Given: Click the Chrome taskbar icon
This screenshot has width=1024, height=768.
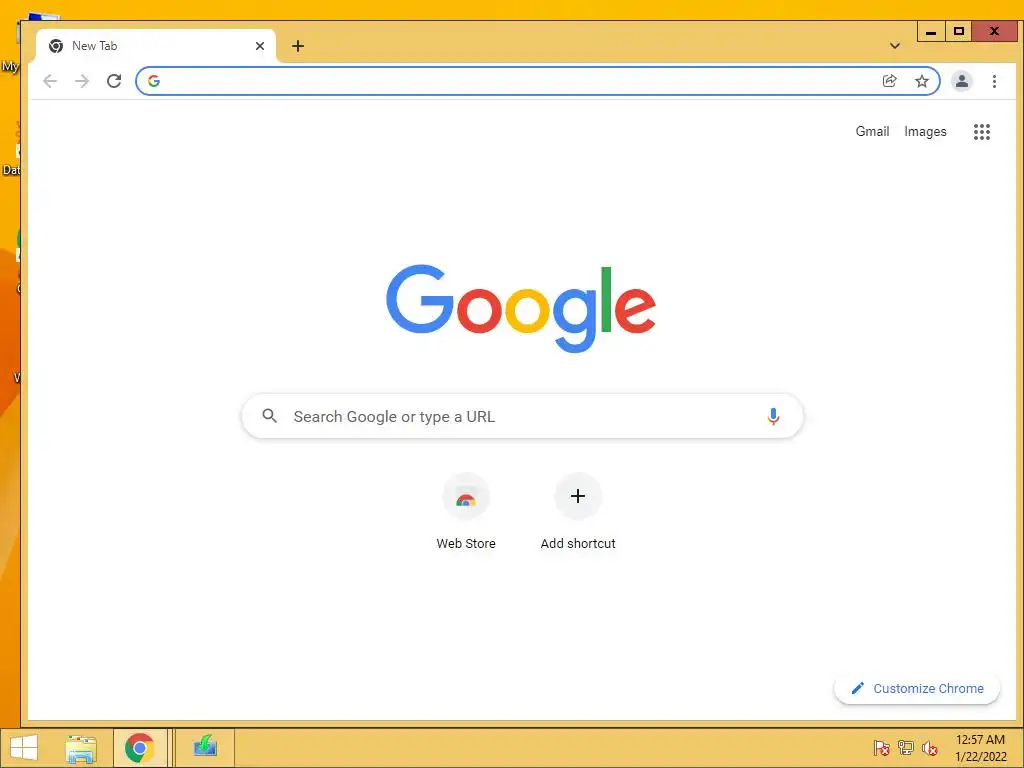Looking at the screenshot, I should pyautogui.click(x=139, y=748).
